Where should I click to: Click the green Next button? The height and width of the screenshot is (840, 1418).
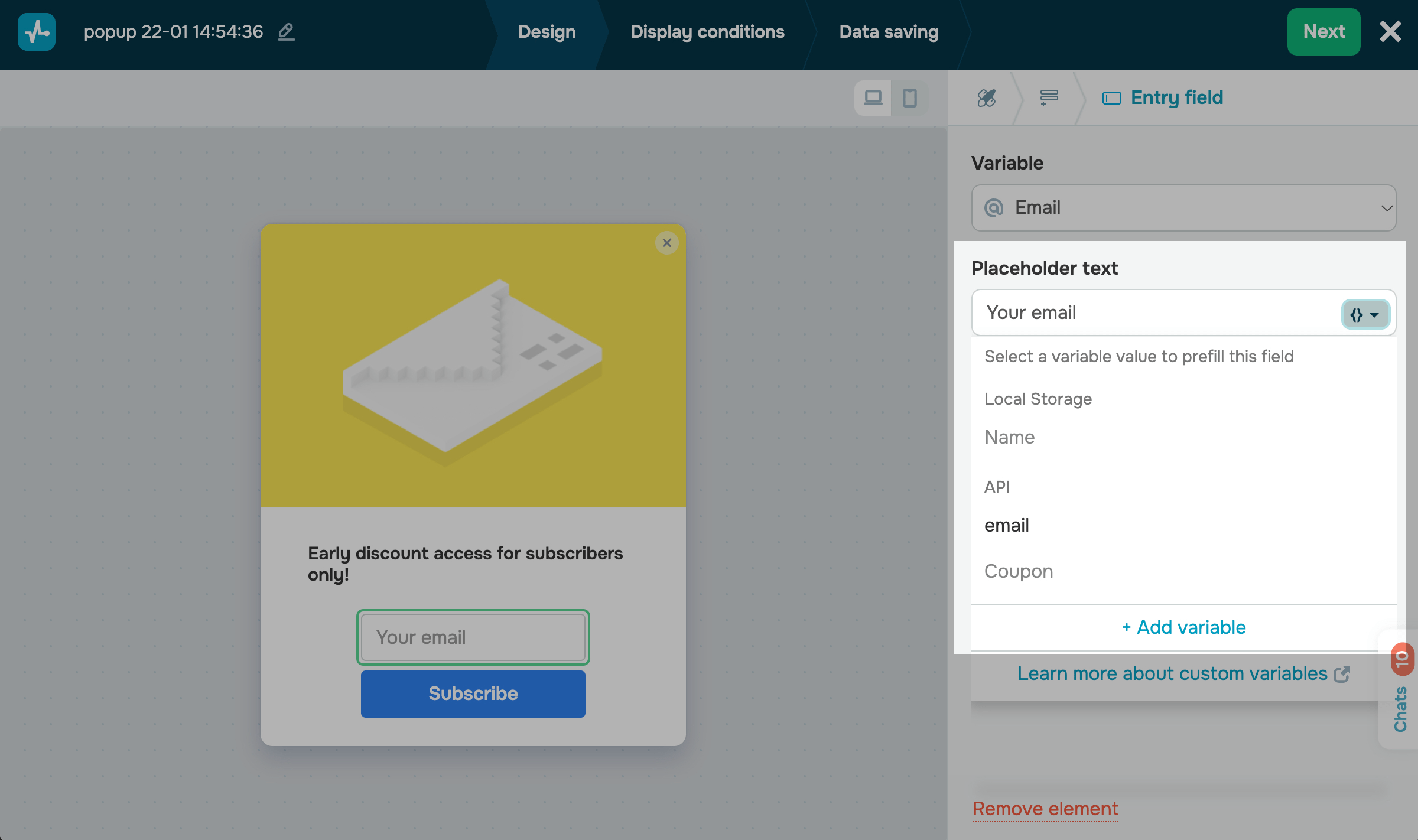[x=1323, y=32]
